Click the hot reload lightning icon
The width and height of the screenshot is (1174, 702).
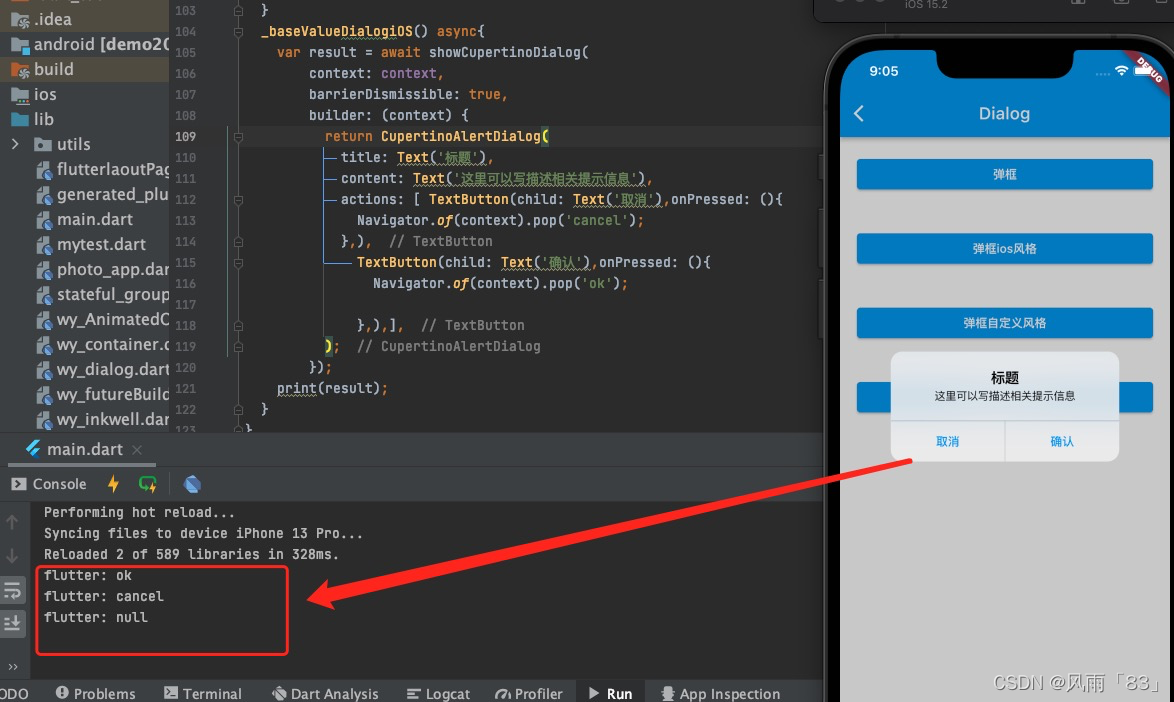pos(113,483)
